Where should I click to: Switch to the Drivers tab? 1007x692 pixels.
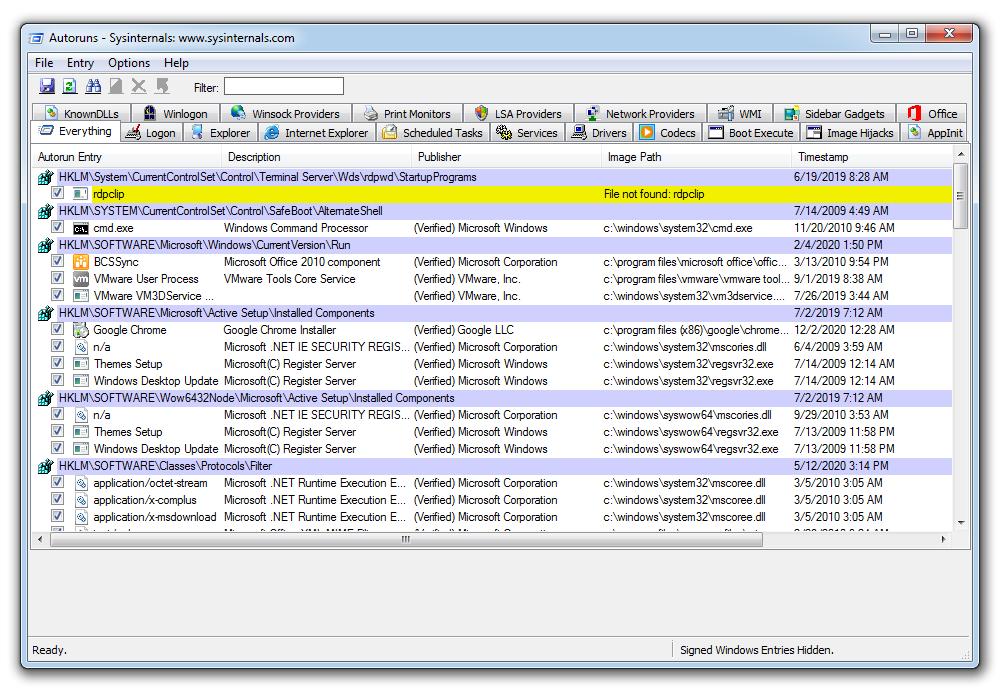pyautogui.click(x=598, y=132)
